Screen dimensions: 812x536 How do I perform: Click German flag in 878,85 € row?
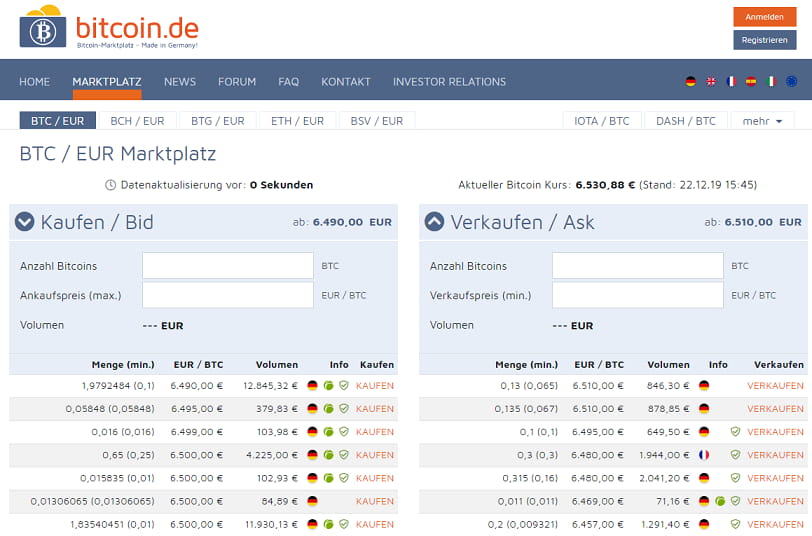(704, 409)
